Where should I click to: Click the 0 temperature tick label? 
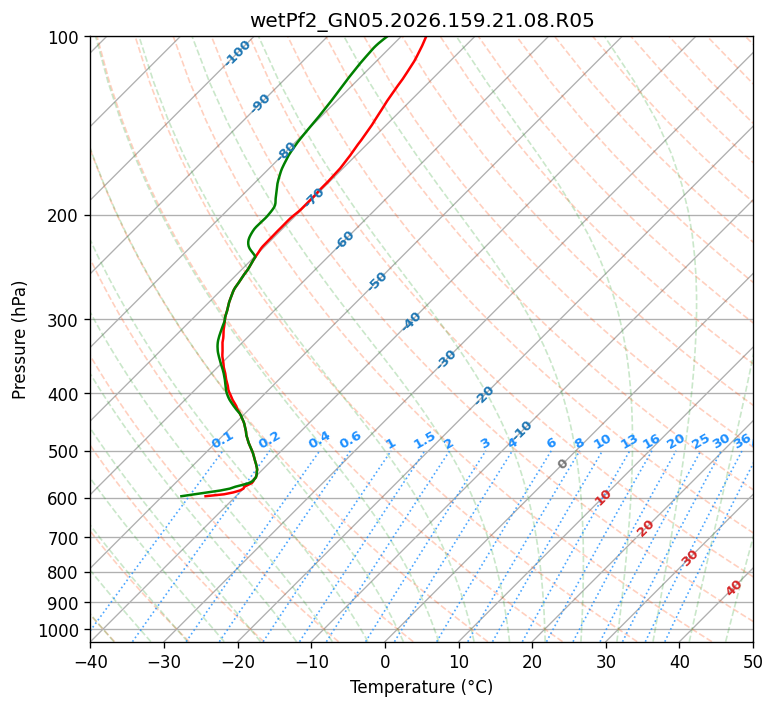[x=385, y=661]
